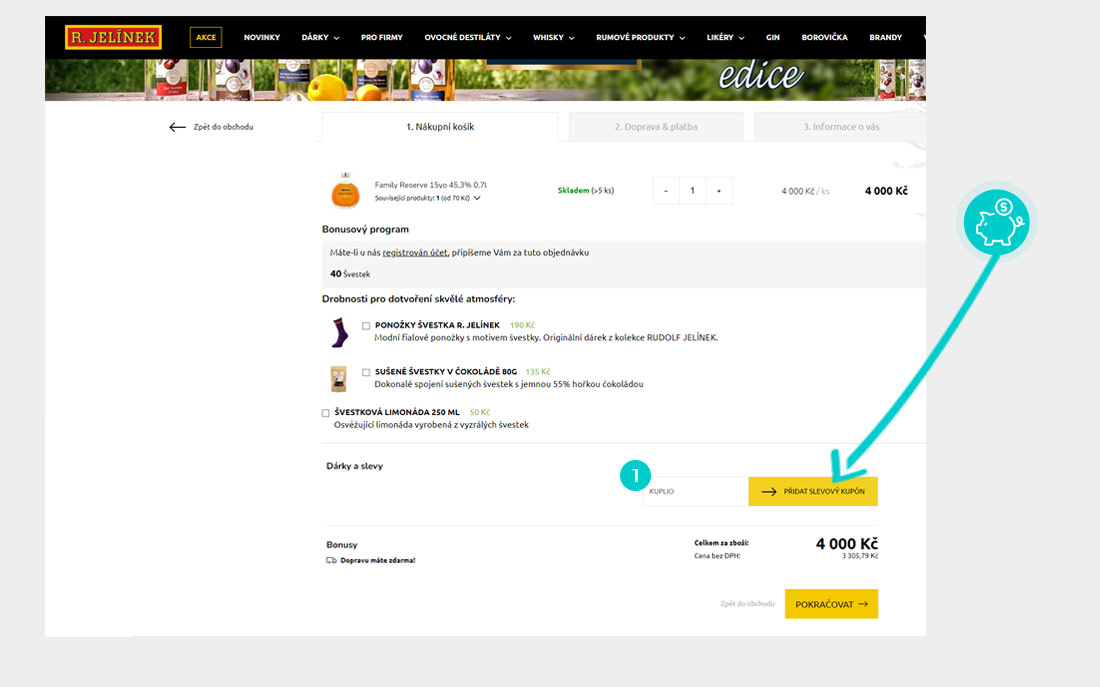
Task: Click the back arrow next to Zpět do obchodu
Action: pos(177,127)
